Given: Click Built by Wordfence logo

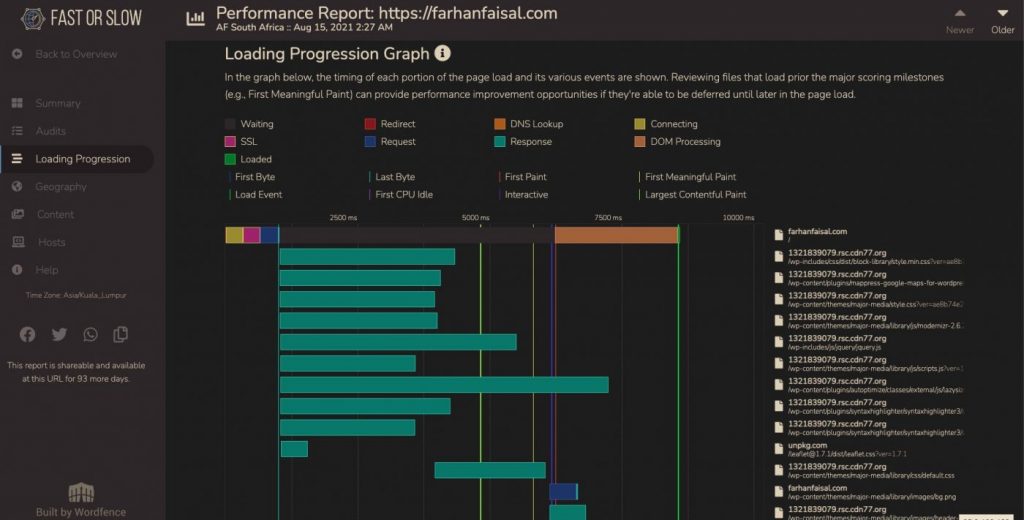Looking at the screenshot, I should [81, 500].
